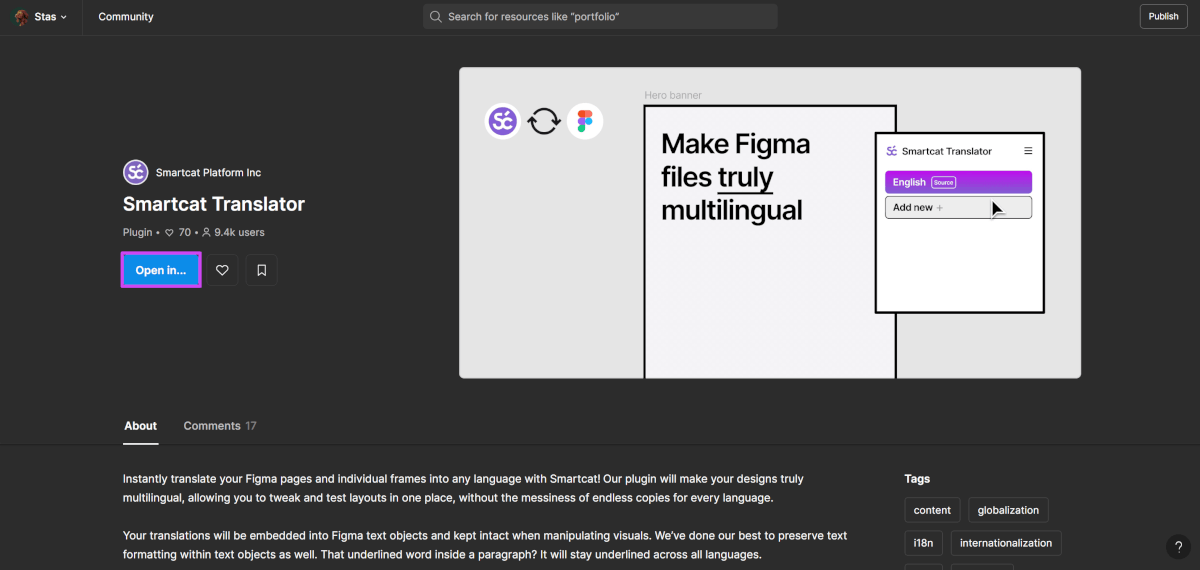This screenshot has height=570, width=1200.
Task: Click the Smartcat Translator title
Action: [x=214, y=204]
